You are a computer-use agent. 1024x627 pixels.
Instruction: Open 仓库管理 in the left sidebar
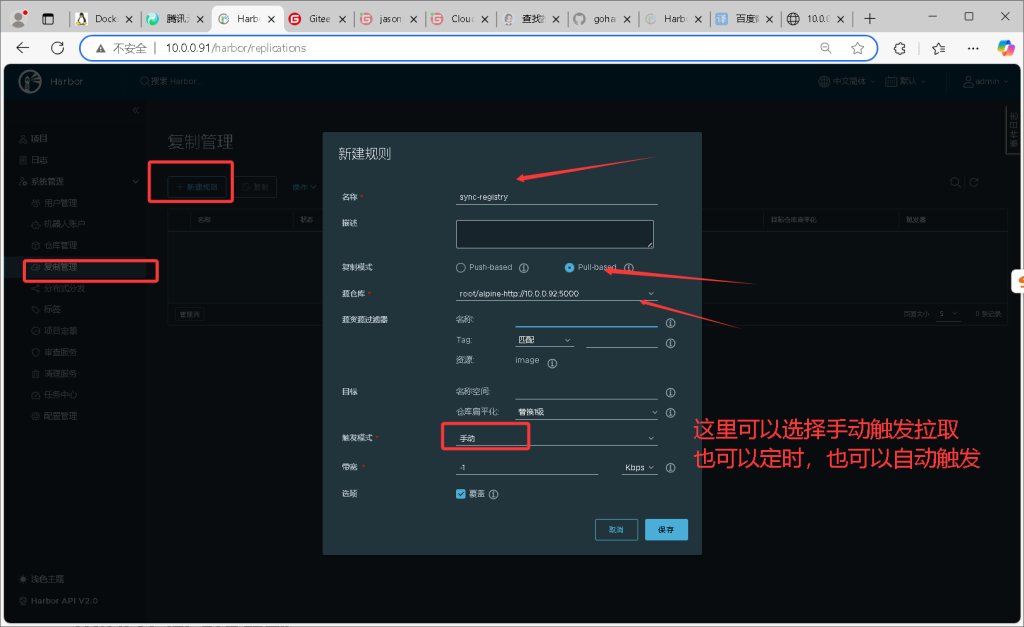[x=60, y=245]
